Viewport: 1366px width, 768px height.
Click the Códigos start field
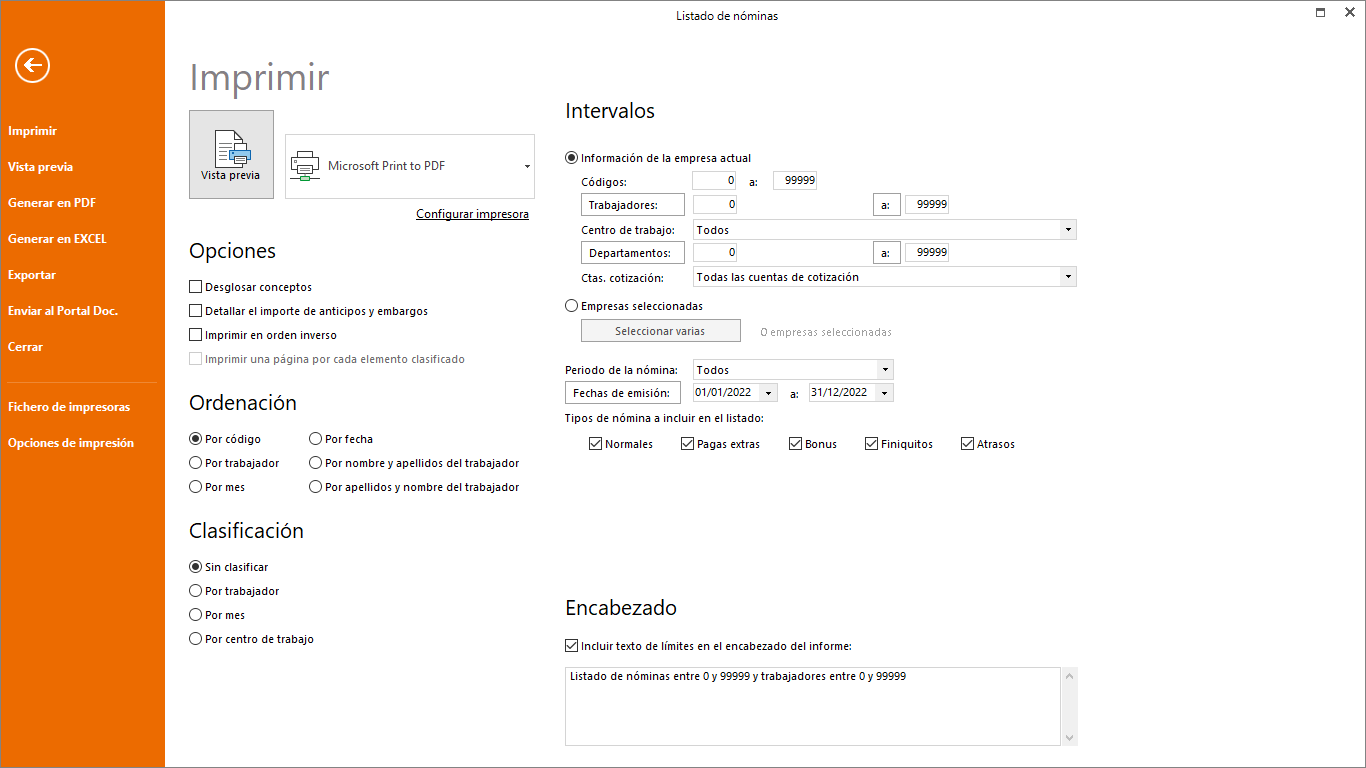pos(715,181)
